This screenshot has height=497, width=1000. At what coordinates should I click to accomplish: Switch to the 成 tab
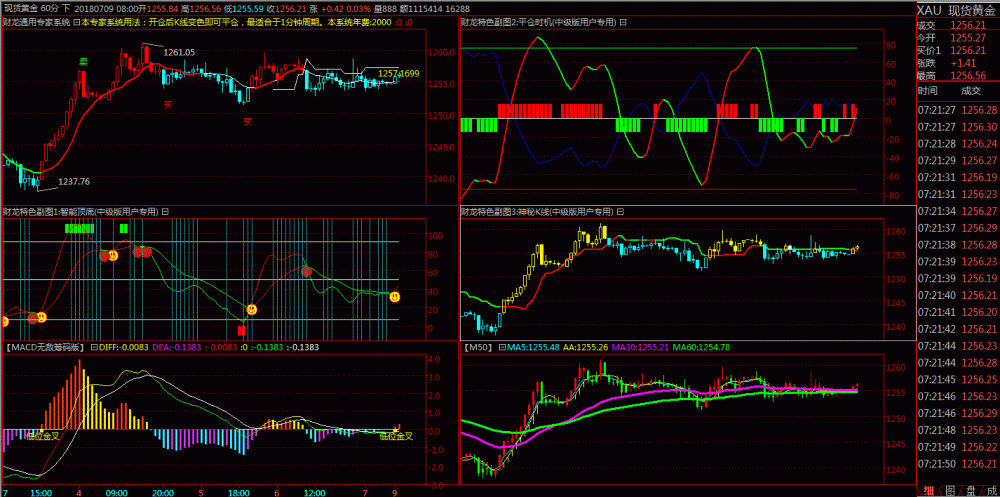[991, 490]
